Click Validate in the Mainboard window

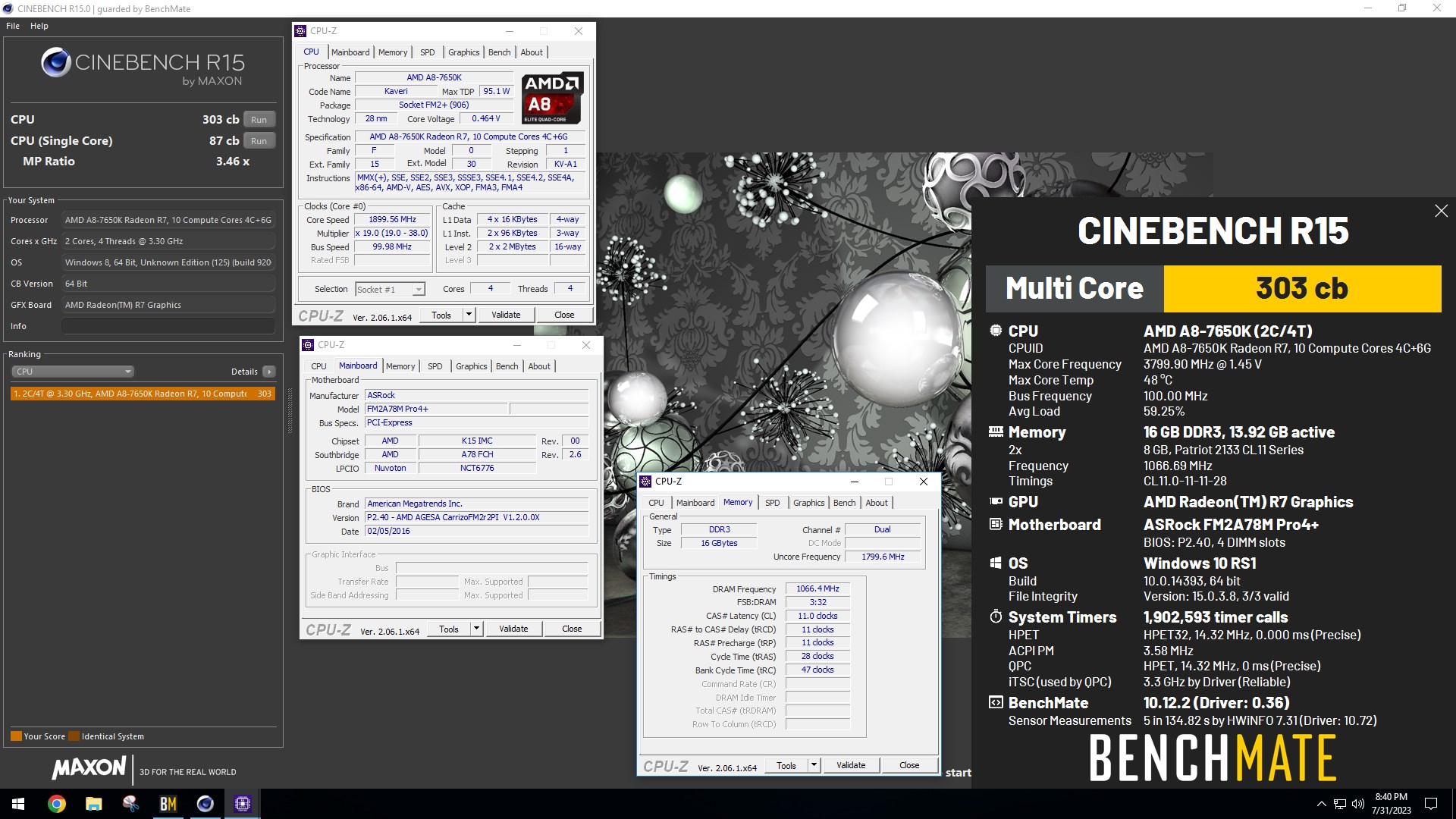(x=513, y=629)
